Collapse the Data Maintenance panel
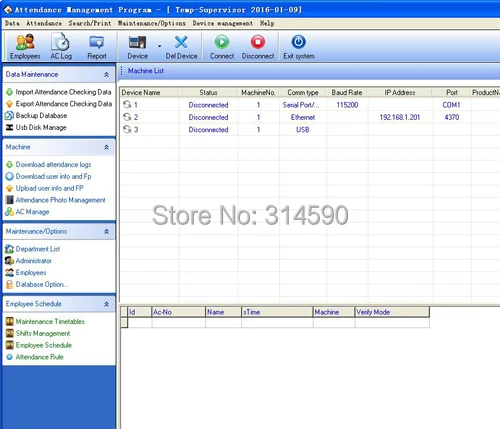 click(106, 75)
